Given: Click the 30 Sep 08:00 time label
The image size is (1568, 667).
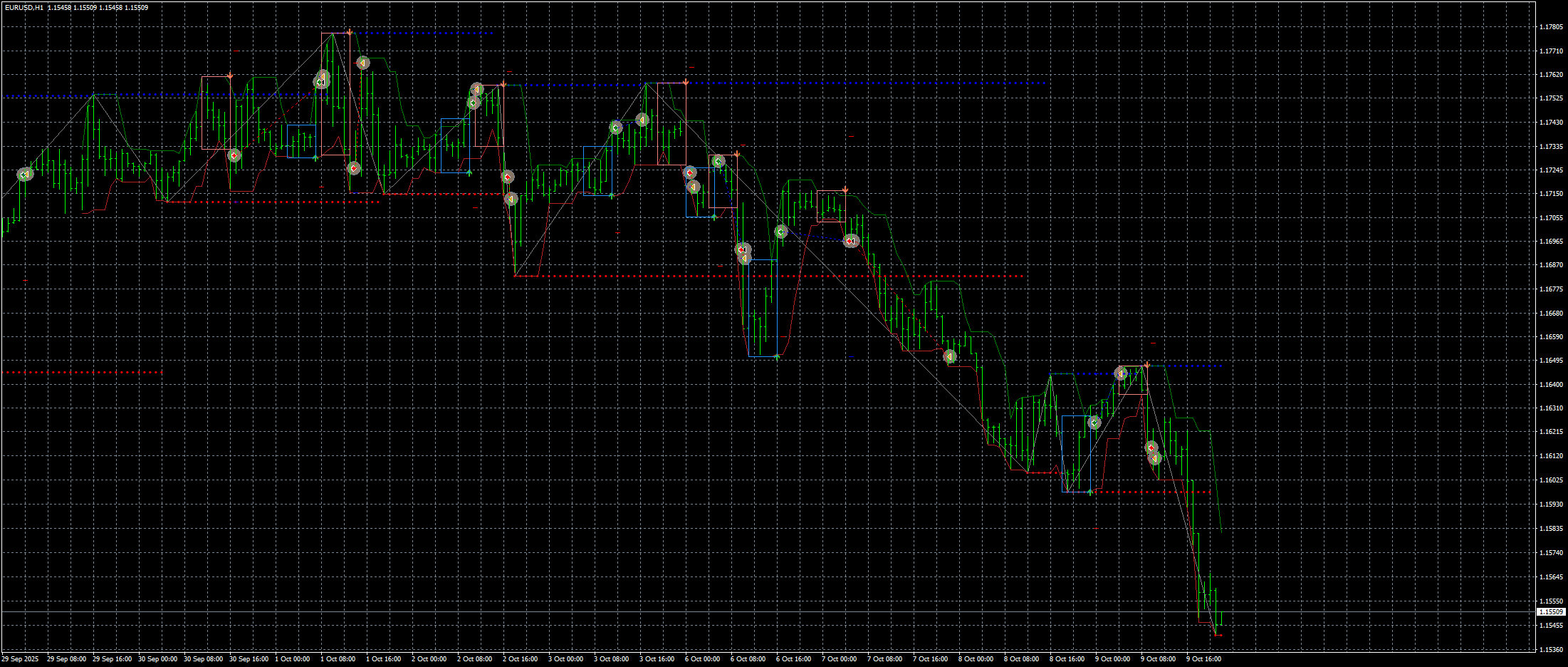Looking at the screenshot, I should point(204,658).
